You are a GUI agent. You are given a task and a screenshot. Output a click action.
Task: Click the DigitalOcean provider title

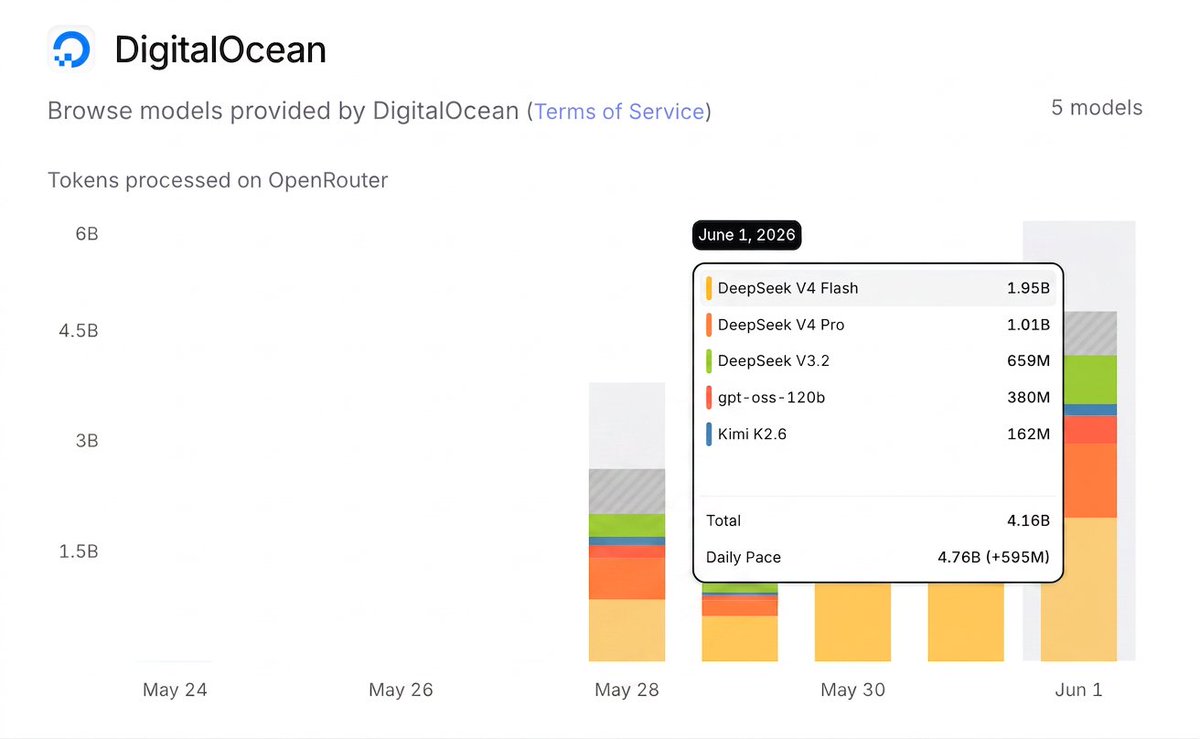220,50
